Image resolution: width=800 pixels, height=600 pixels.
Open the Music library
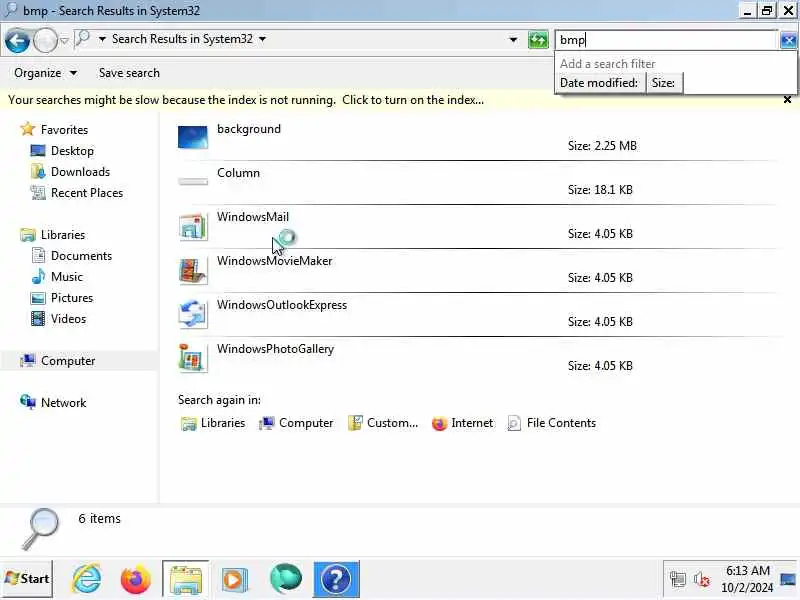click(x=66, y=277)
